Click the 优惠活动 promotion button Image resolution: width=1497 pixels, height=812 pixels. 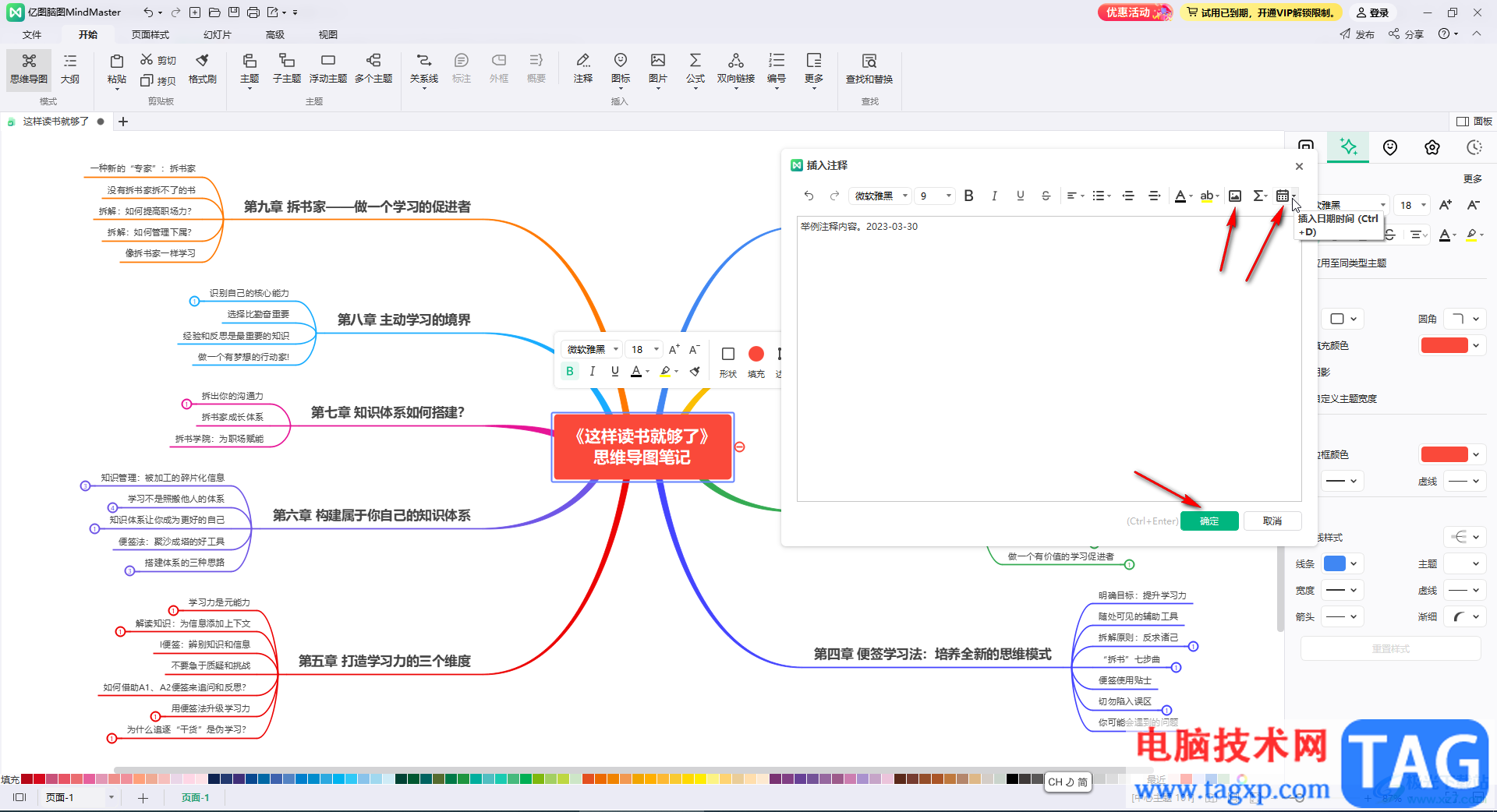coord(1134,12)
